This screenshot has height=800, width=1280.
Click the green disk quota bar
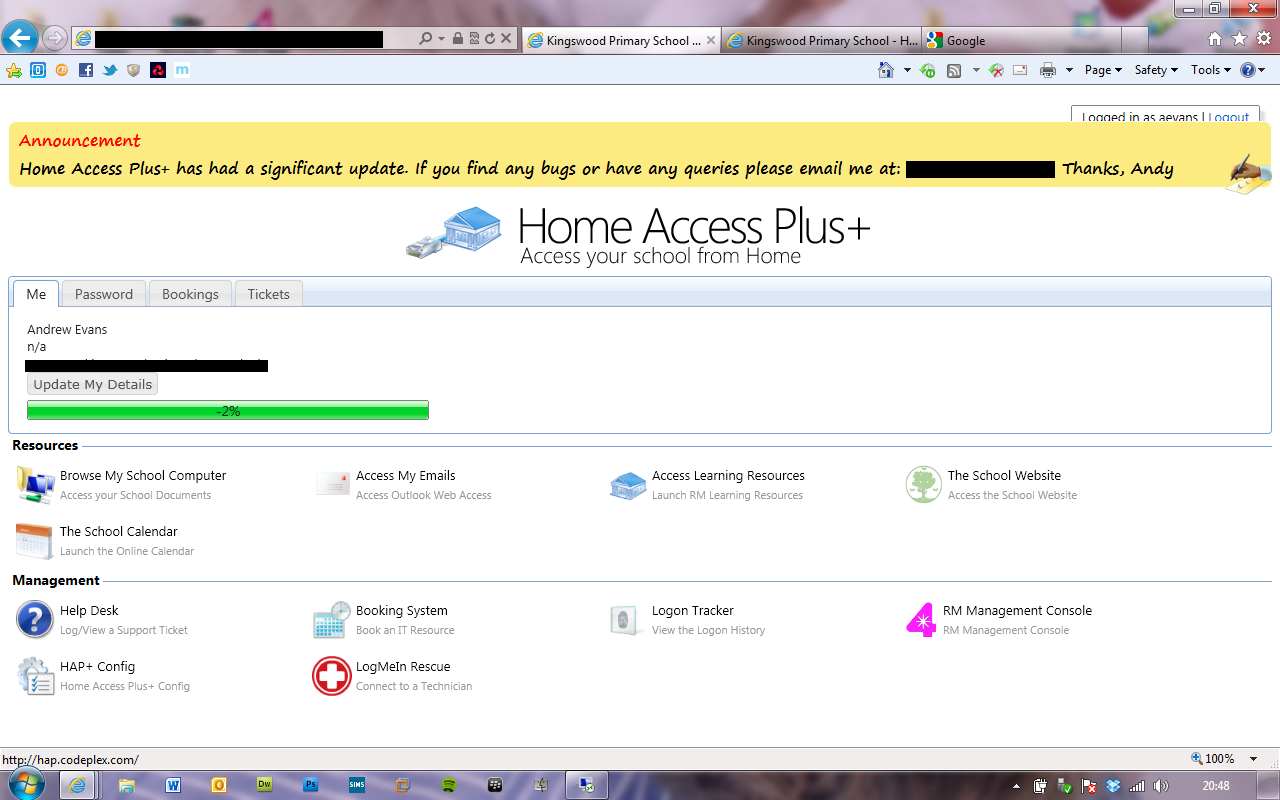tap(227, 410)
